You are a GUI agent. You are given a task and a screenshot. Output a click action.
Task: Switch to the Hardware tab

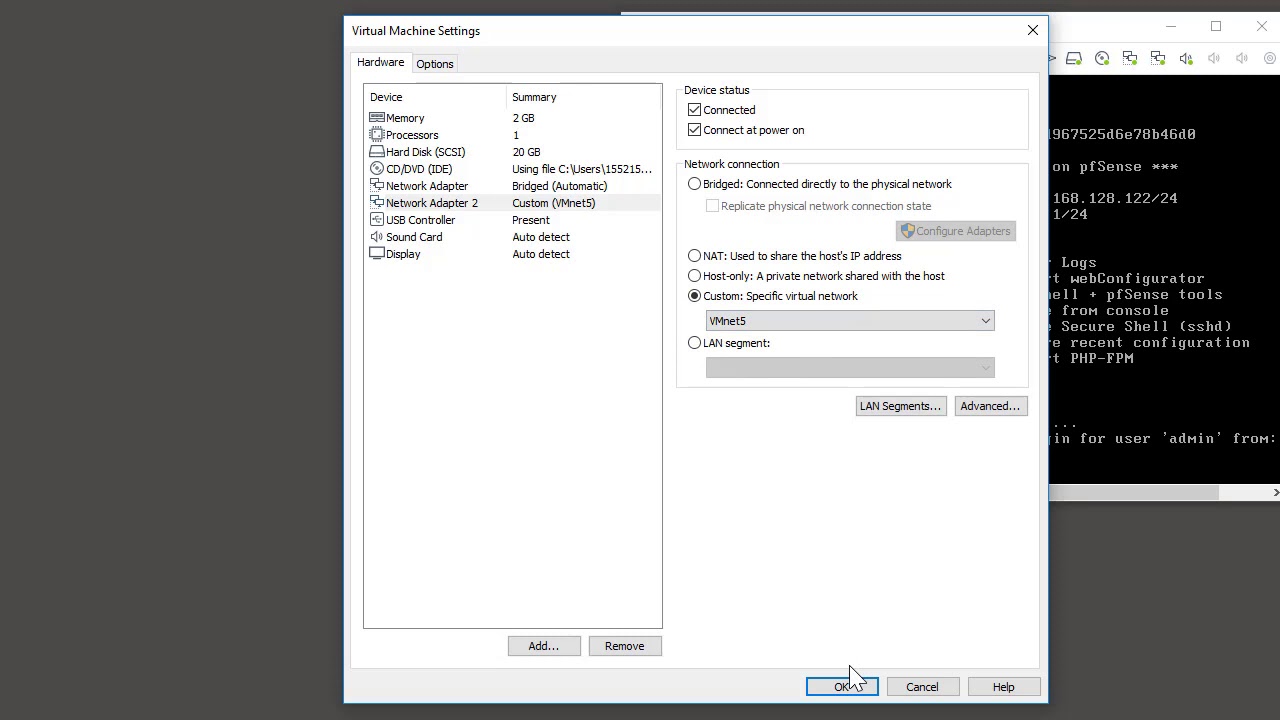click(x=381, y=63)
